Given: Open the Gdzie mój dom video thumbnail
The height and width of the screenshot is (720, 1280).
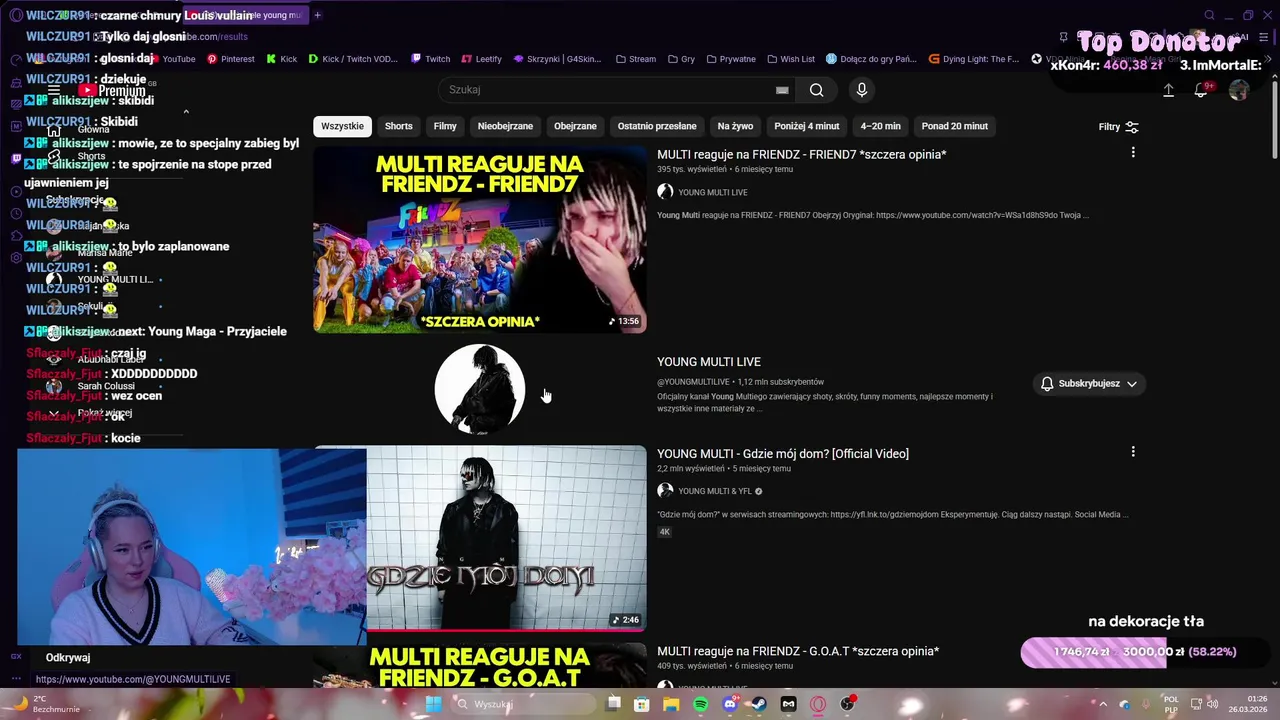Looking at the screenshot, I should click(x=506, y=538).
